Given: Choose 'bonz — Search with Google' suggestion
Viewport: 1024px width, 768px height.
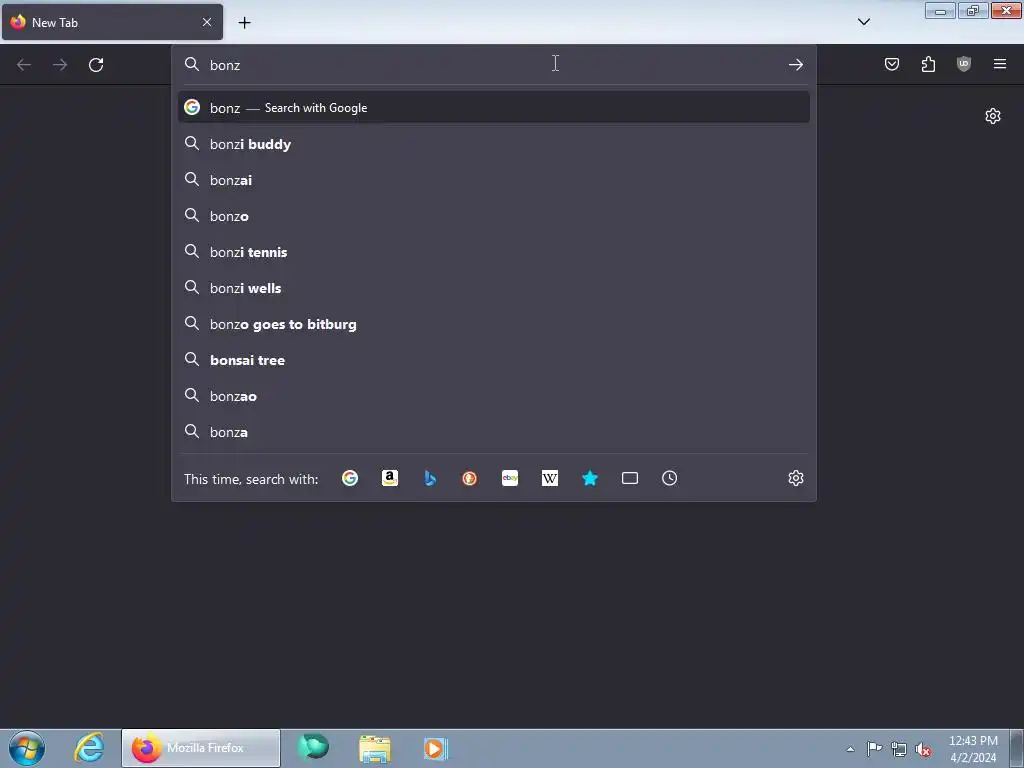Looking at the screenshot, I should [494, 108].
